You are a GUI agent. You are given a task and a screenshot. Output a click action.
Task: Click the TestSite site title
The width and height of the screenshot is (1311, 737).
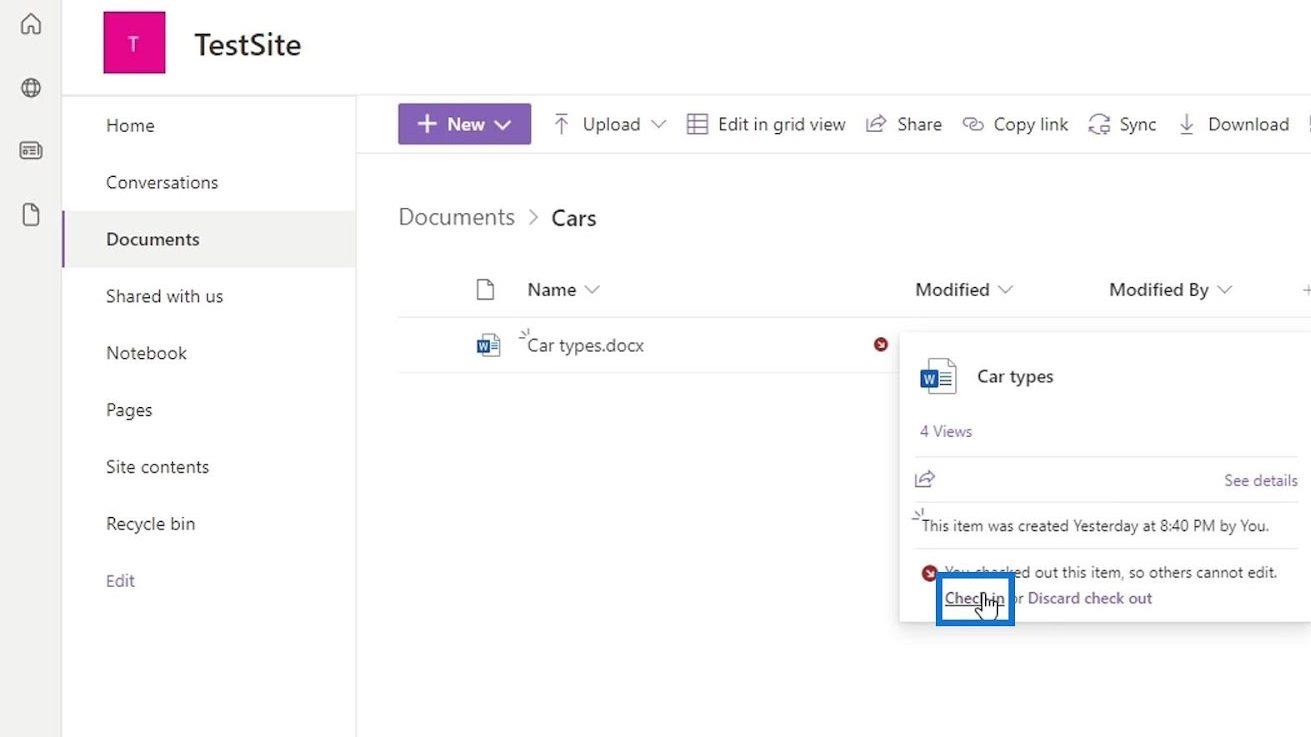247,45
